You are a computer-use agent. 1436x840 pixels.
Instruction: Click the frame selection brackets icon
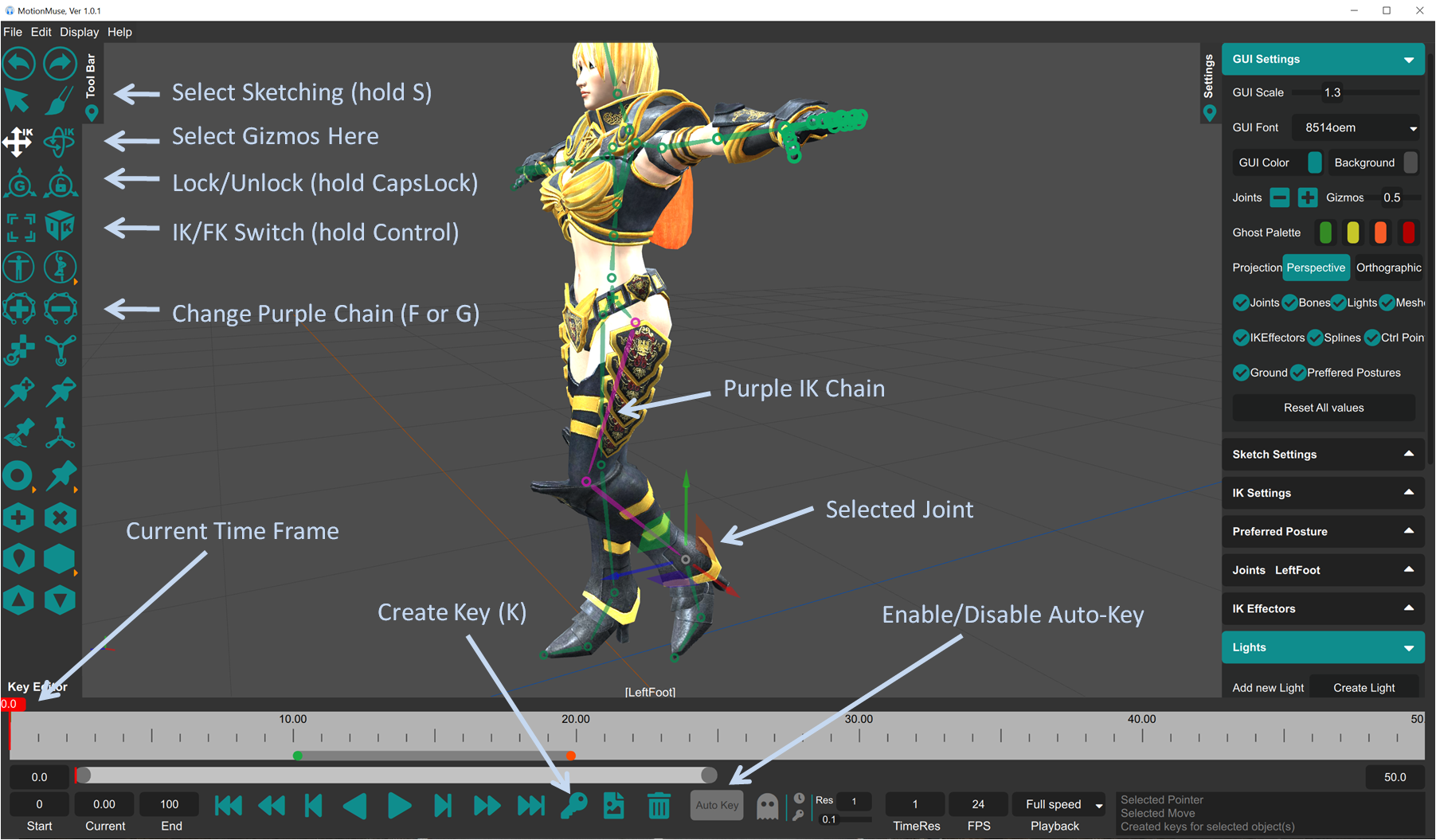(20, 228)
